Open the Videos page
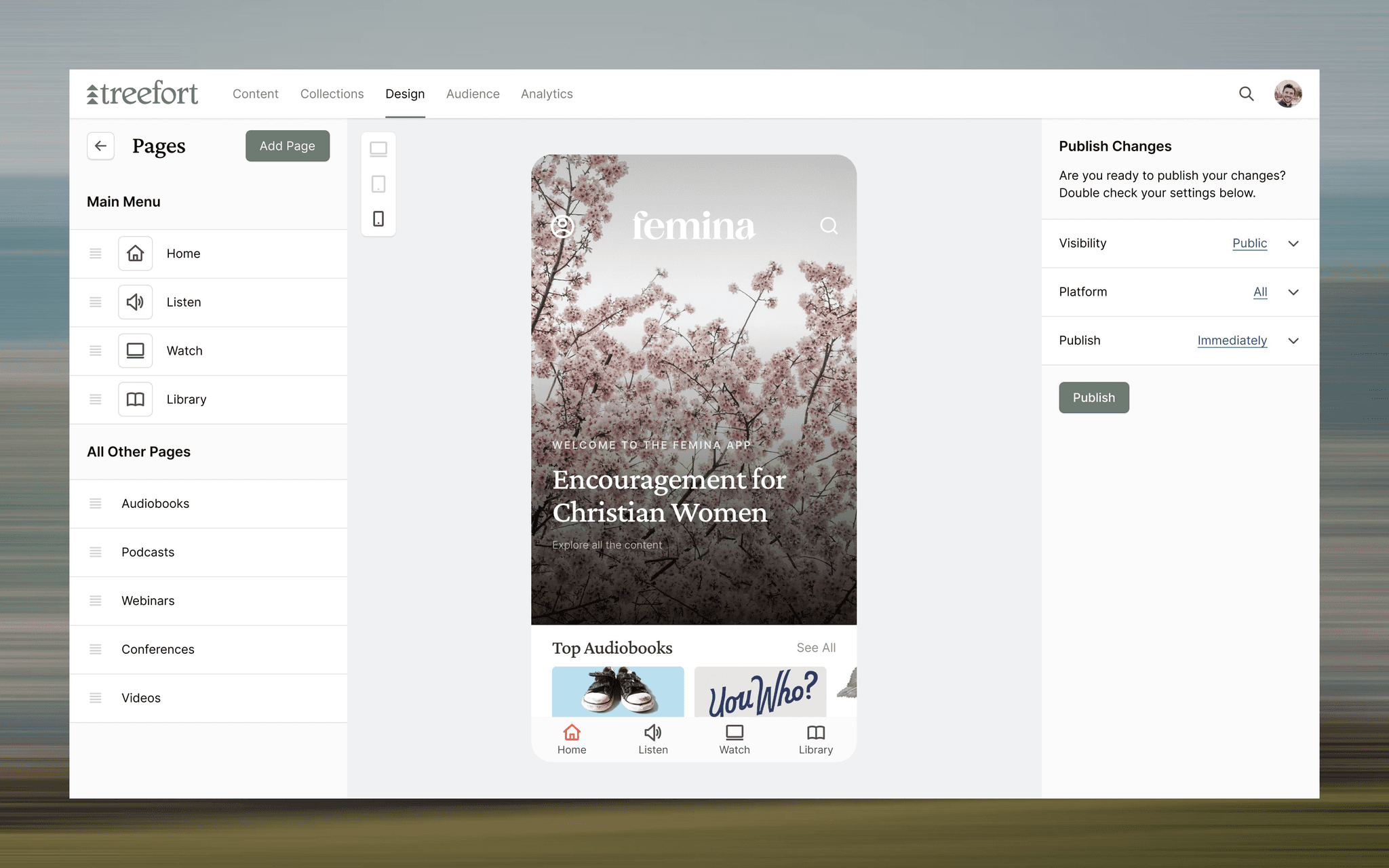Image resolution: width=1389 pixels, height=868 pixels. 208,698
